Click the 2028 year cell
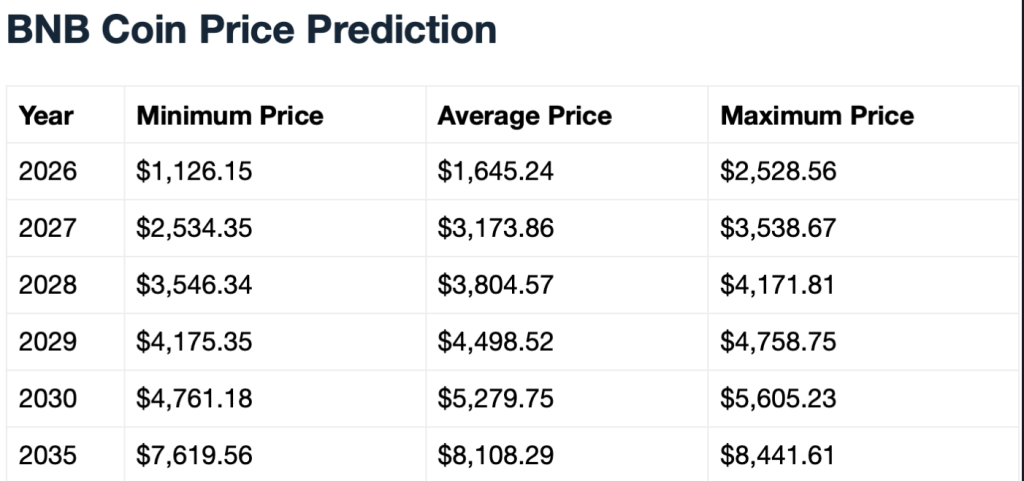The height and width of the screenshot is (481, 1024). [48, 286]
